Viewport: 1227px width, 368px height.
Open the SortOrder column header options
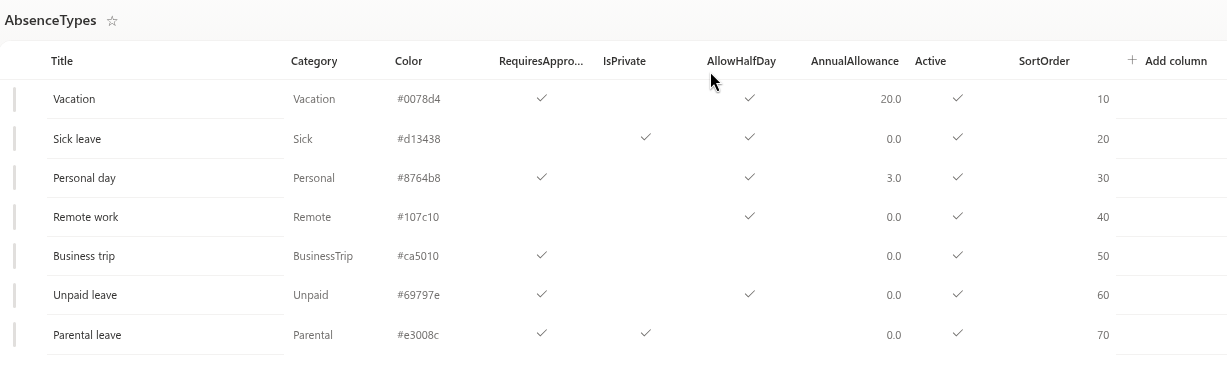pyautogui.click(x=1044, y=61)
